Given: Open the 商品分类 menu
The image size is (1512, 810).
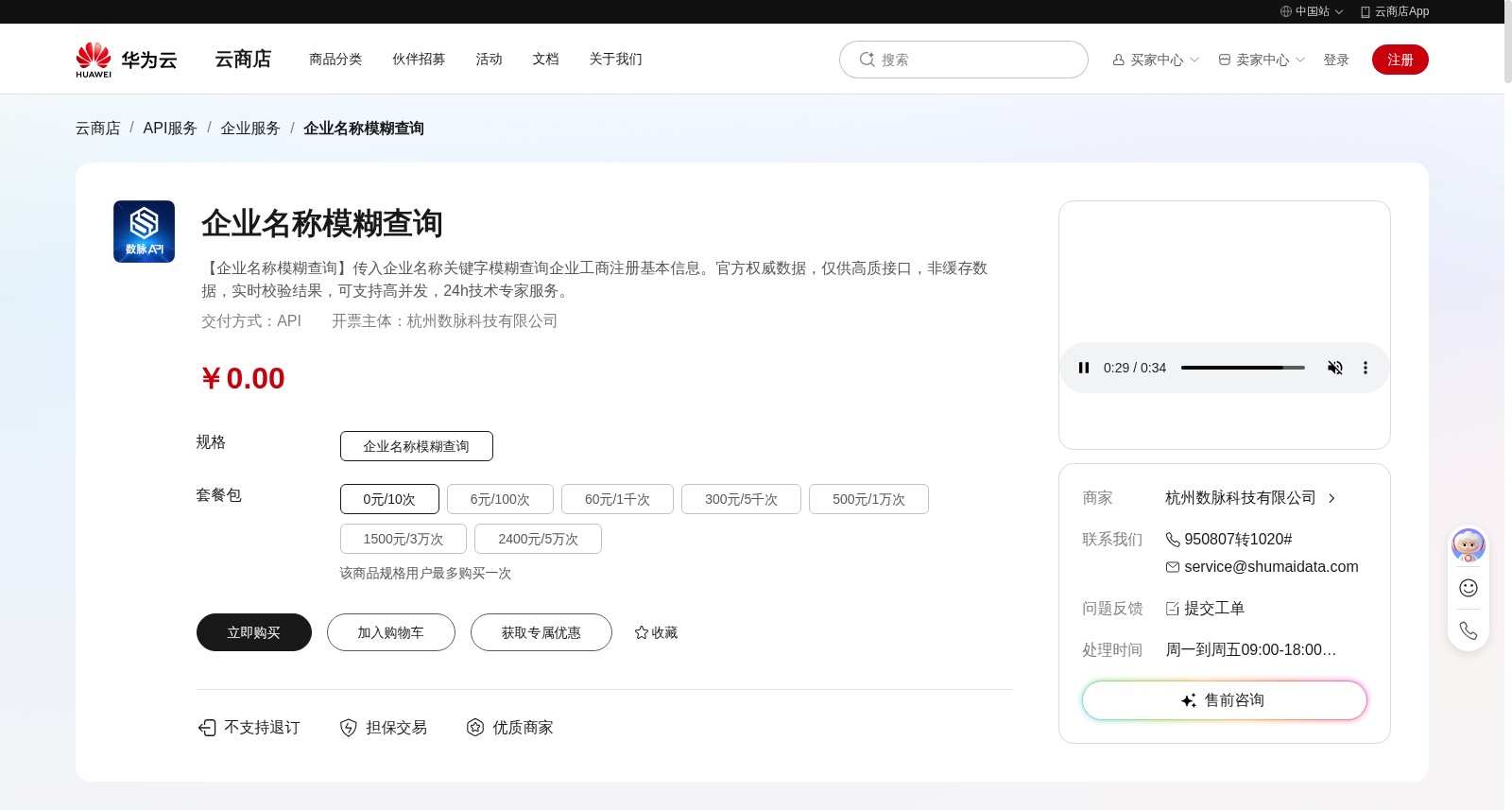Looking at the screenshot, I should 335,59.
